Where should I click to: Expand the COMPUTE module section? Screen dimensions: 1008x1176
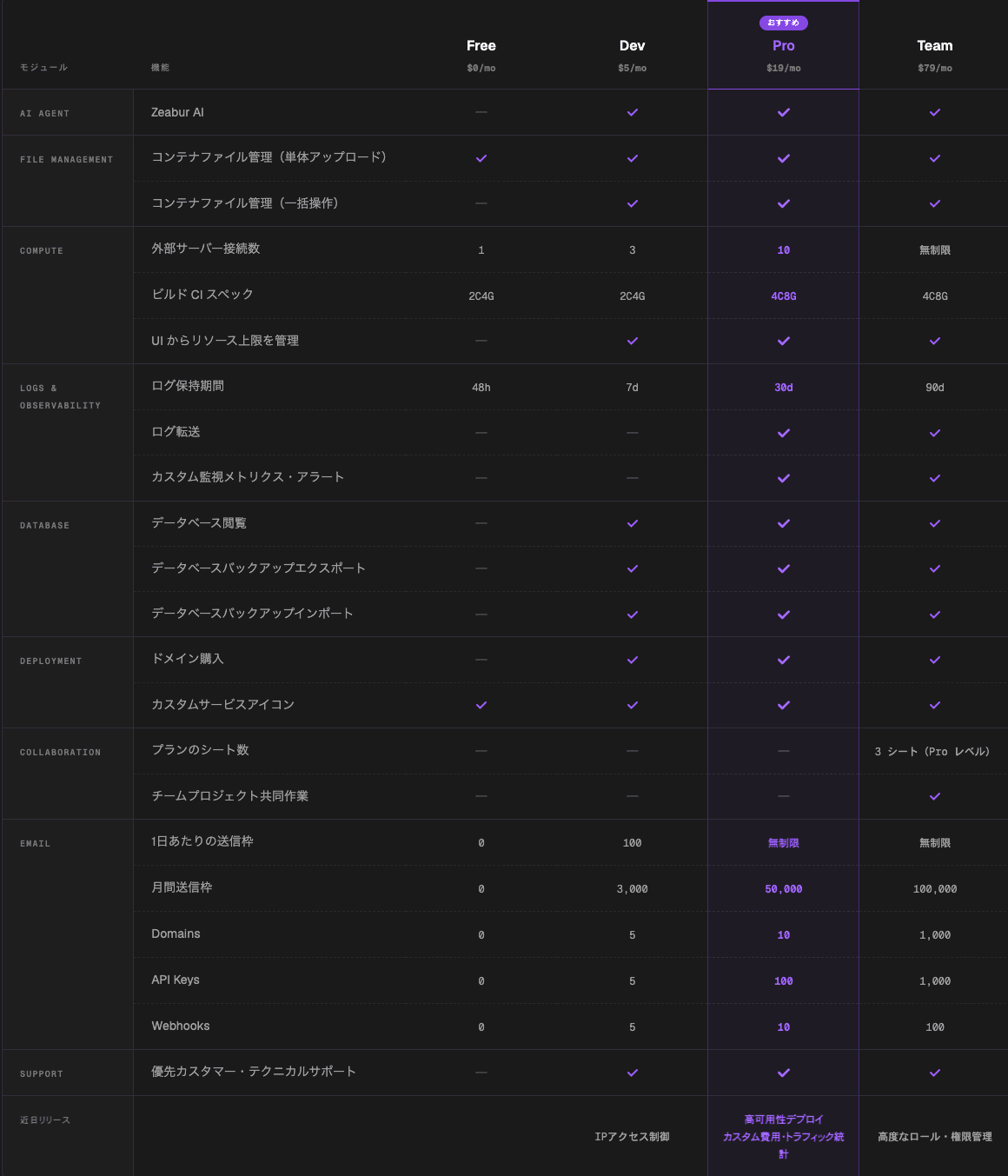(x=41, y=250)
